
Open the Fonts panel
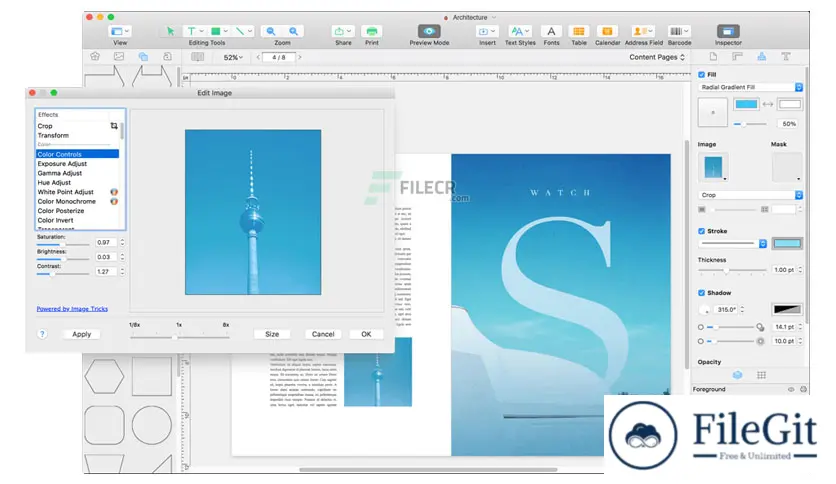point(551,31)
